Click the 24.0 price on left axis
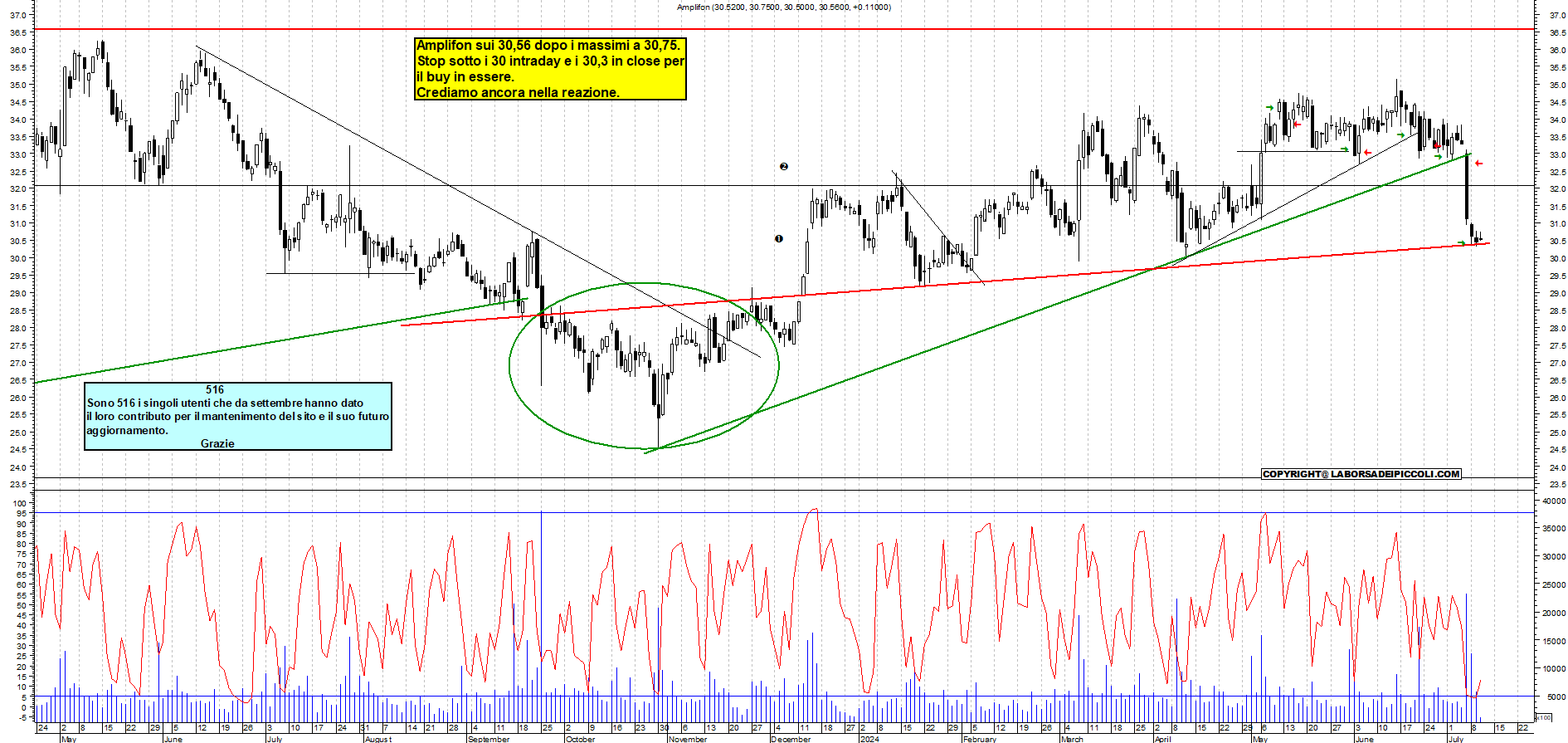Screen dimensions: 1568x743 point(19,467)
